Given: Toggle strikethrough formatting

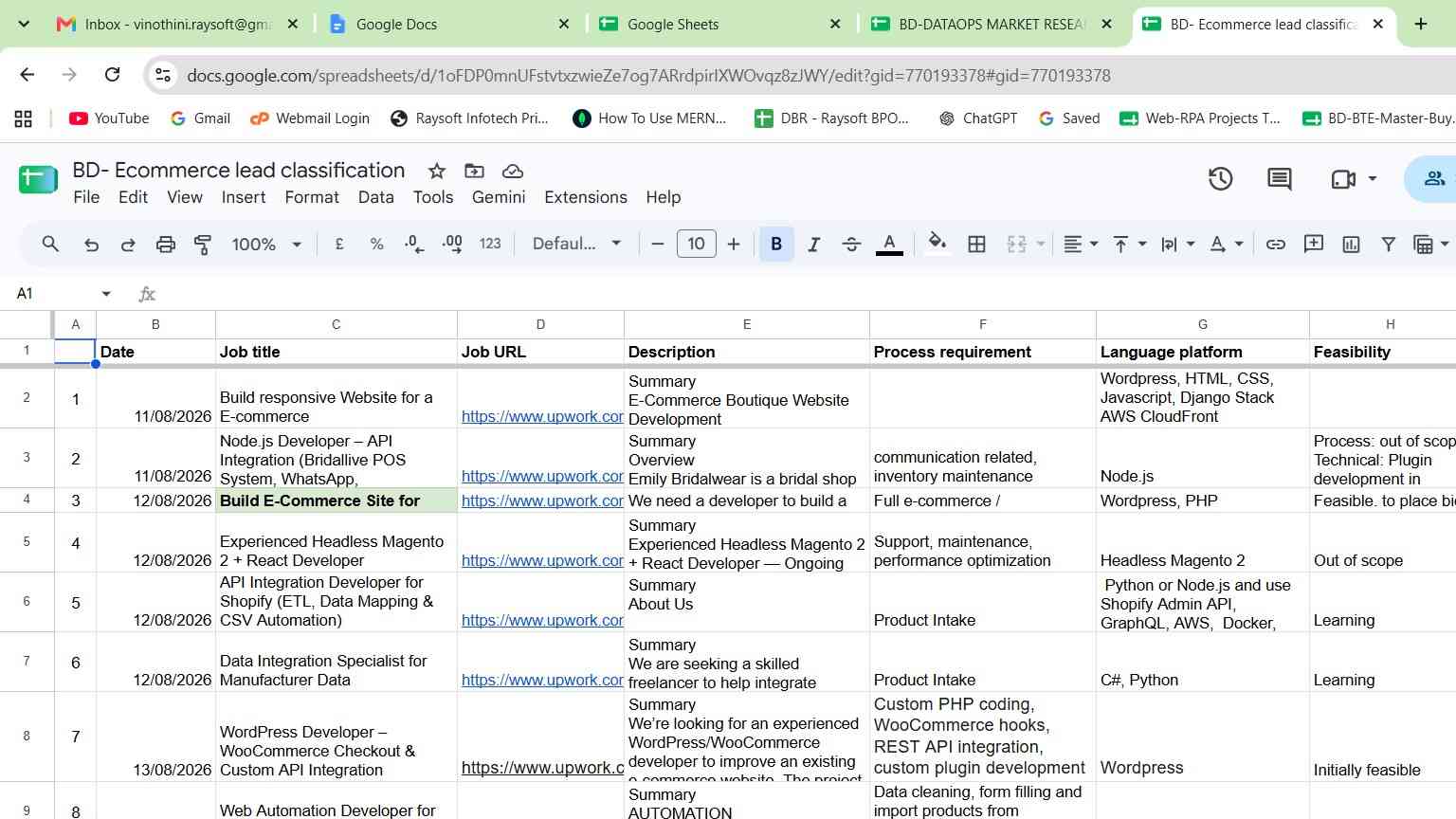Looking at the screenshot, I should (x=851, y=245).
